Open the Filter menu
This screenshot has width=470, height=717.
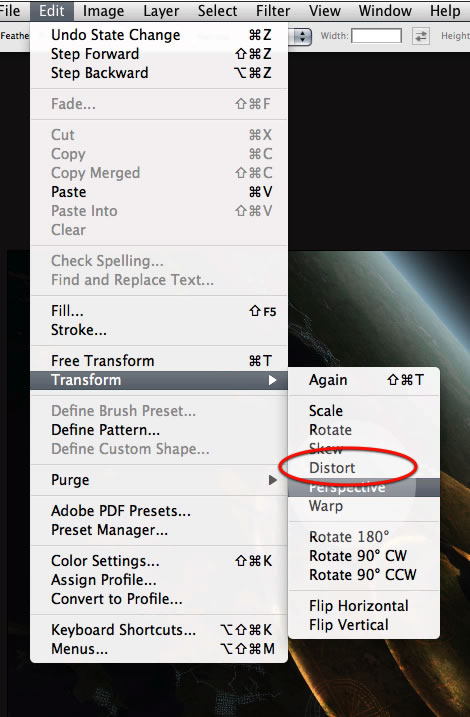273,11
